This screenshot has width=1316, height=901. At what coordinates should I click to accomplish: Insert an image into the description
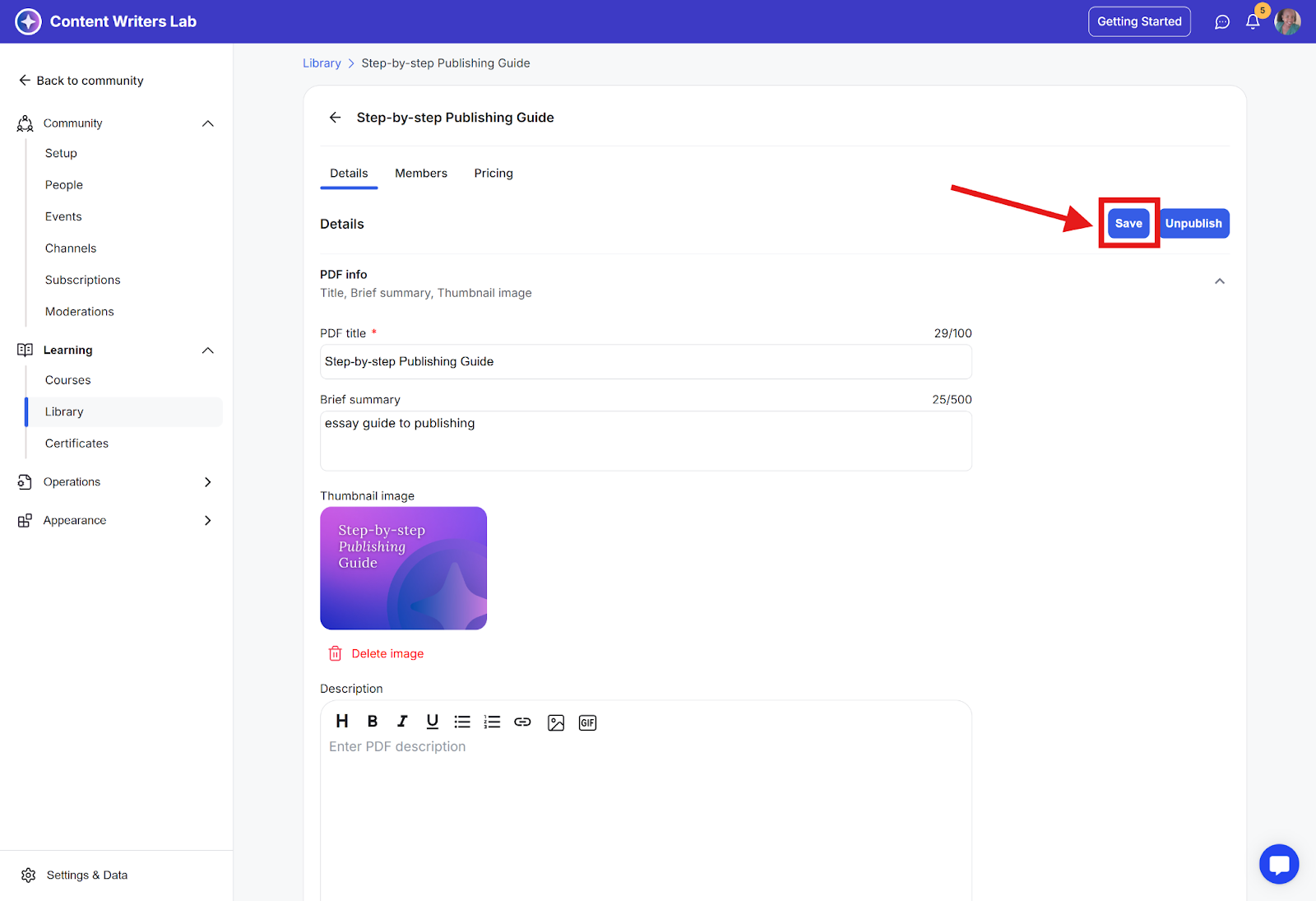point(556,722)
